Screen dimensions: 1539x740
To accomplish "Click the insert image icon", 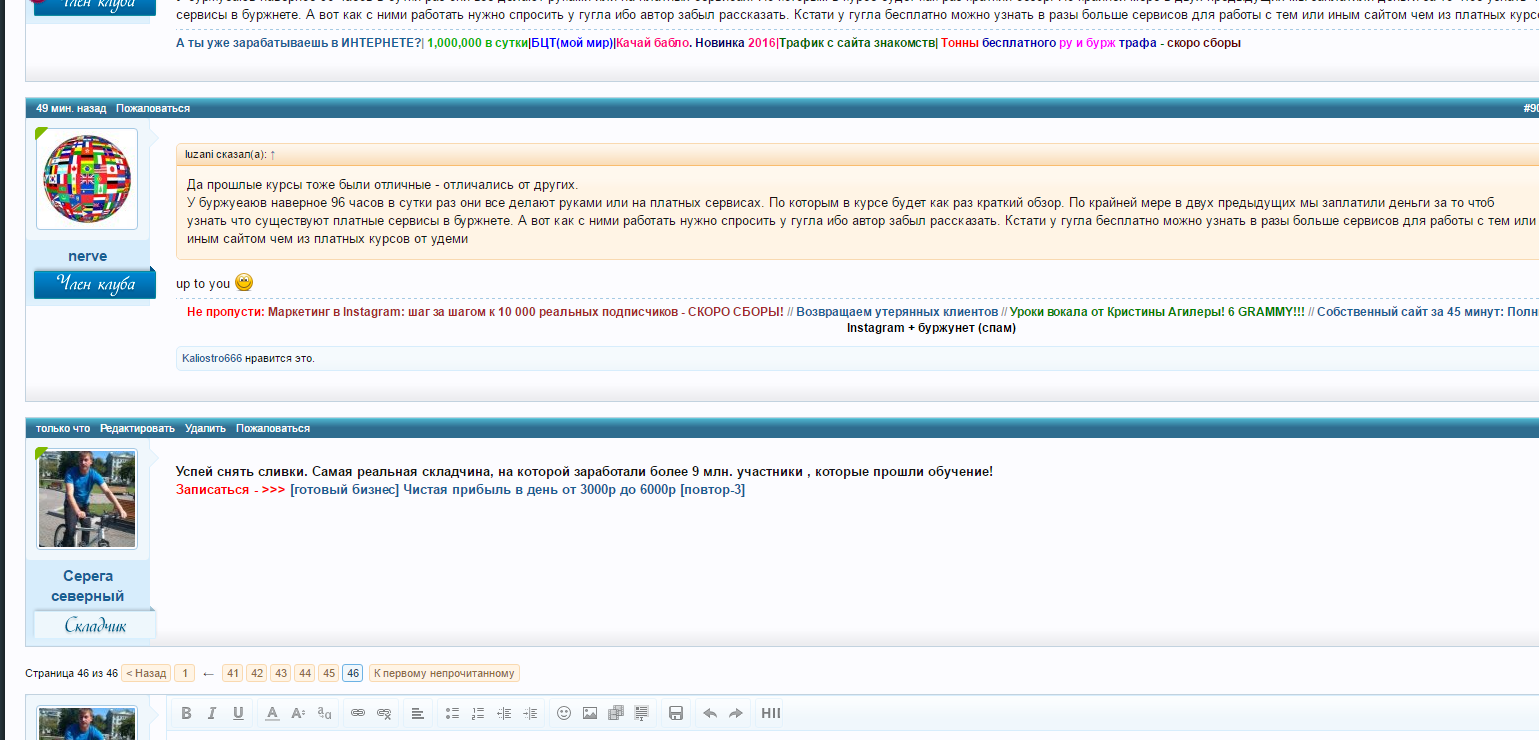I will [x=590, y=713].
